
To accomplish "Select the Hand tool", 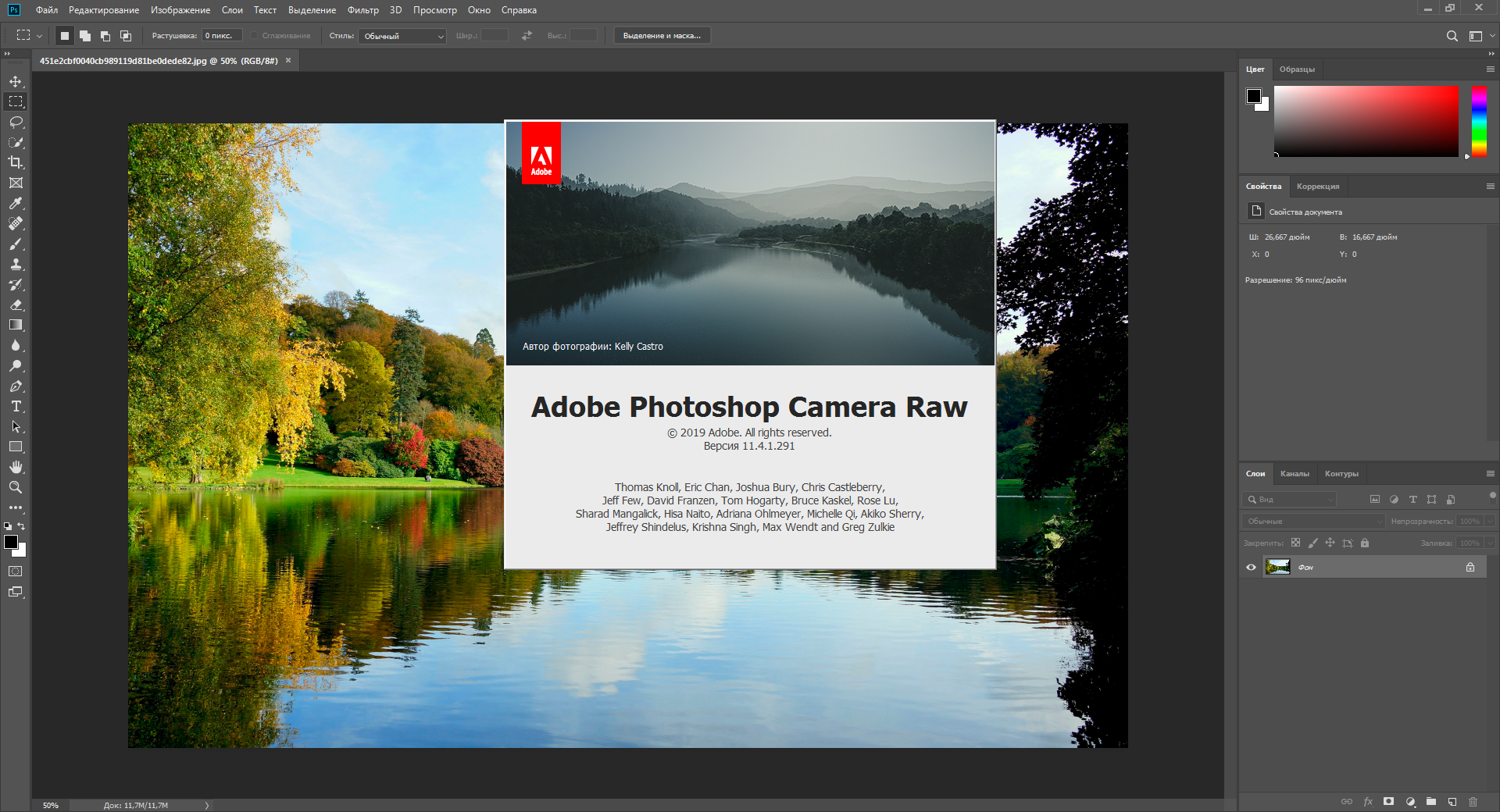I will click(x=16, y=467).
